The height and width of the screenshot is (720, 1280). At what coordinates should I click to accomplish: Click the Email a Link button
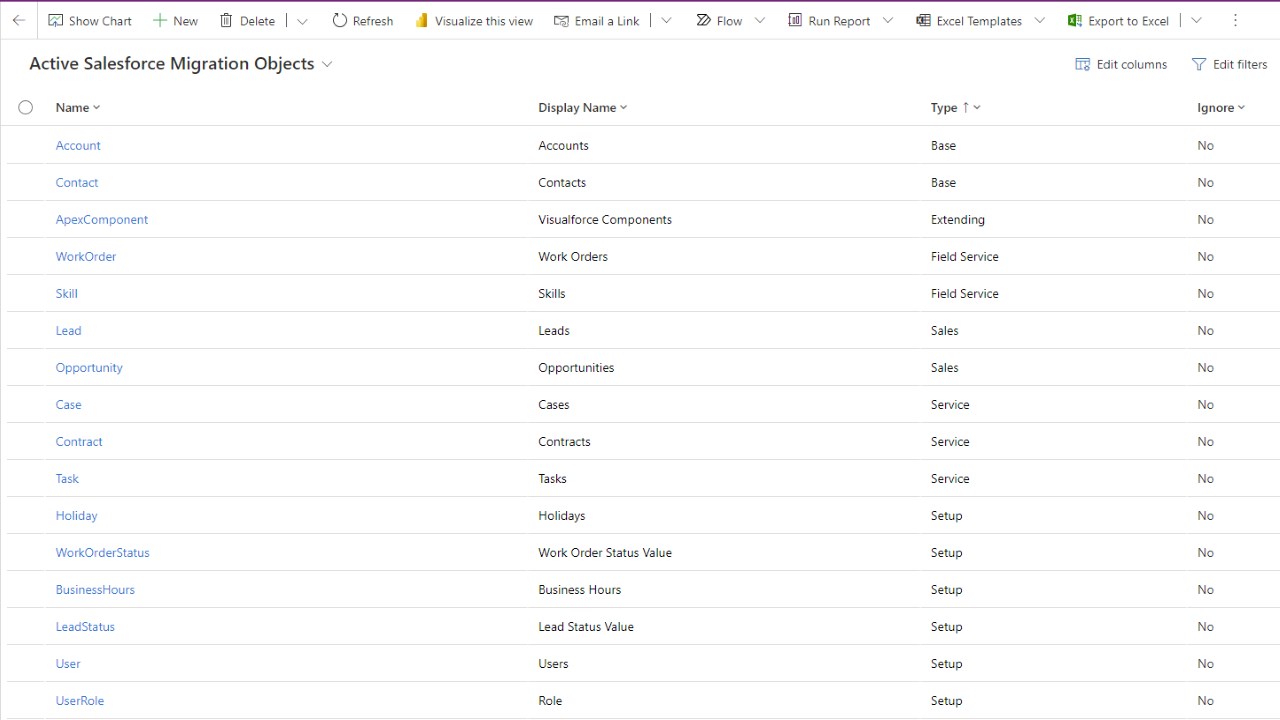(597, 20)
